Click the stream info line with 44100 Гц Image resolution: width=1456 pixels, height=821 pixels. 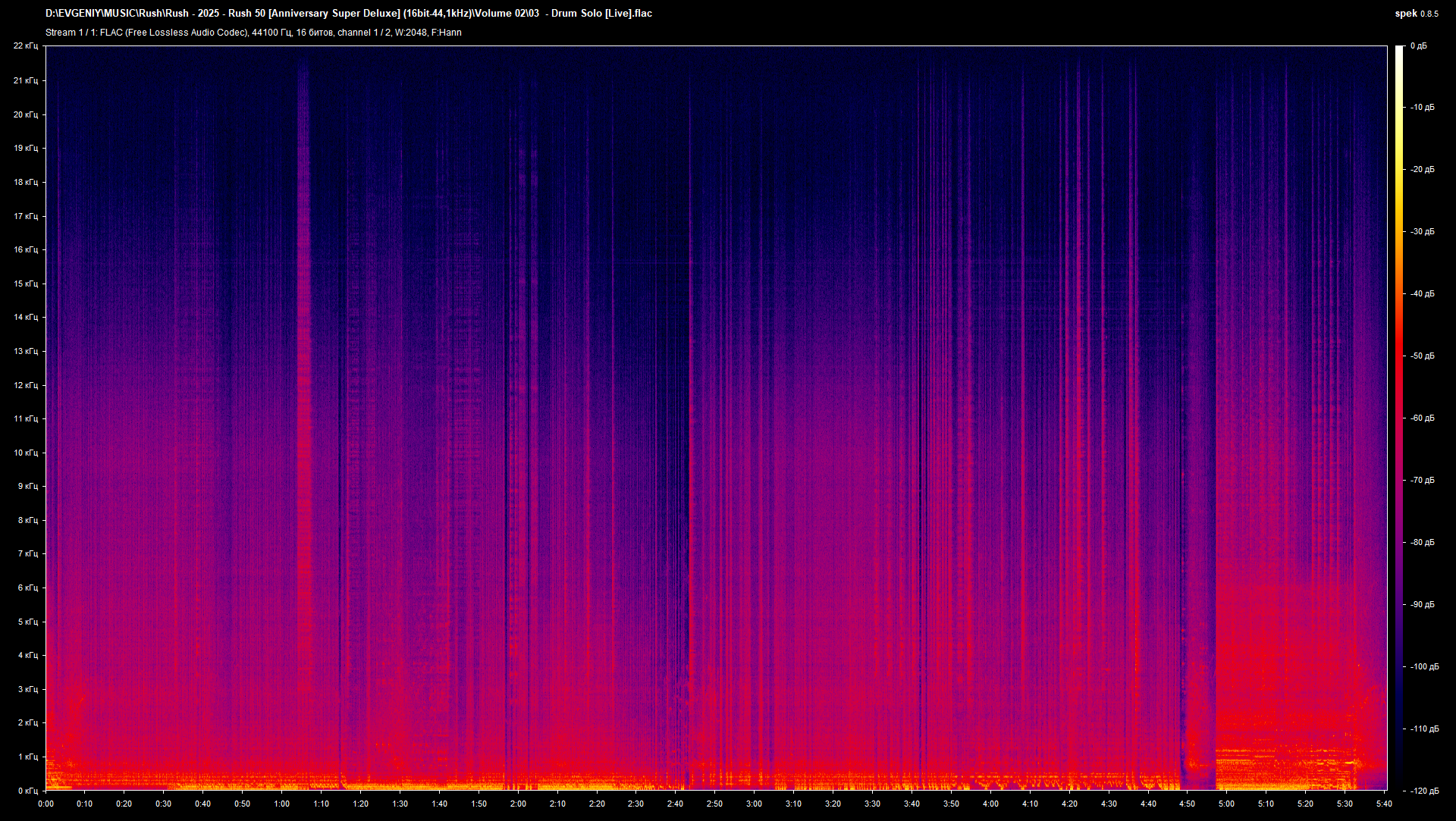click(253, 33)
